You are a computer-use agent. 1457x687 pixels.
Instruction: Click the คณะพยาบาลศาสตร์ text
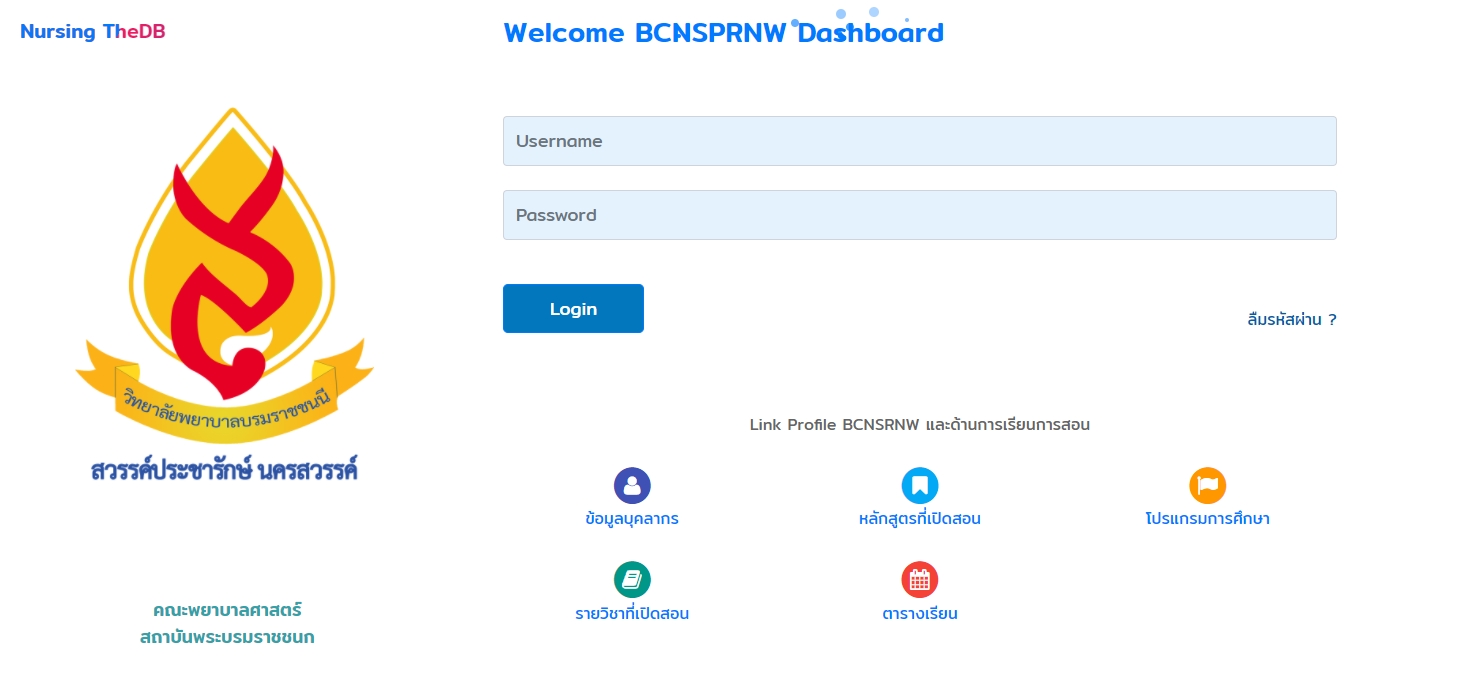(x=227, y=609)
